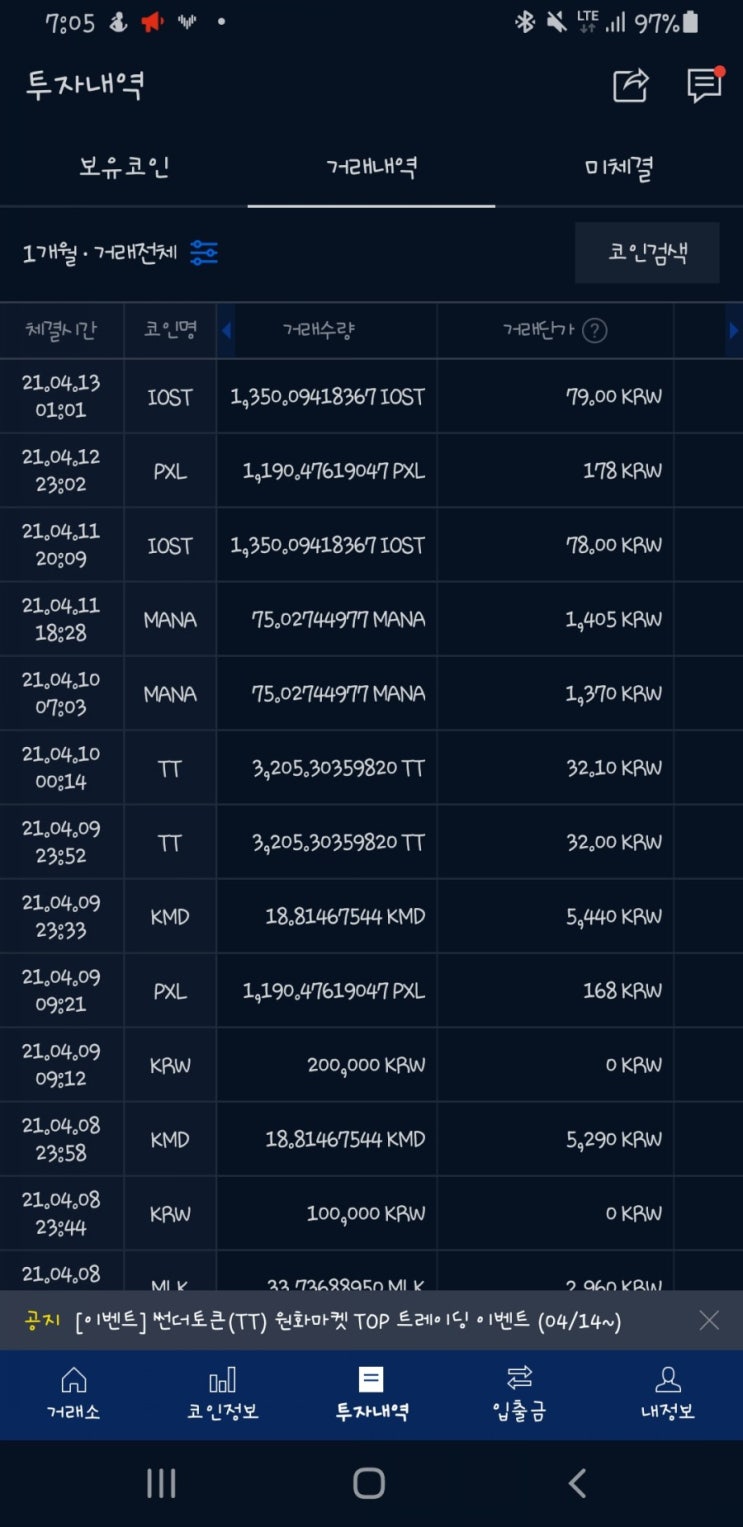Tap the Android back navigation button
Image resolution: width=743 pixels, height=1527 pixels.
tap(577, 1483)
